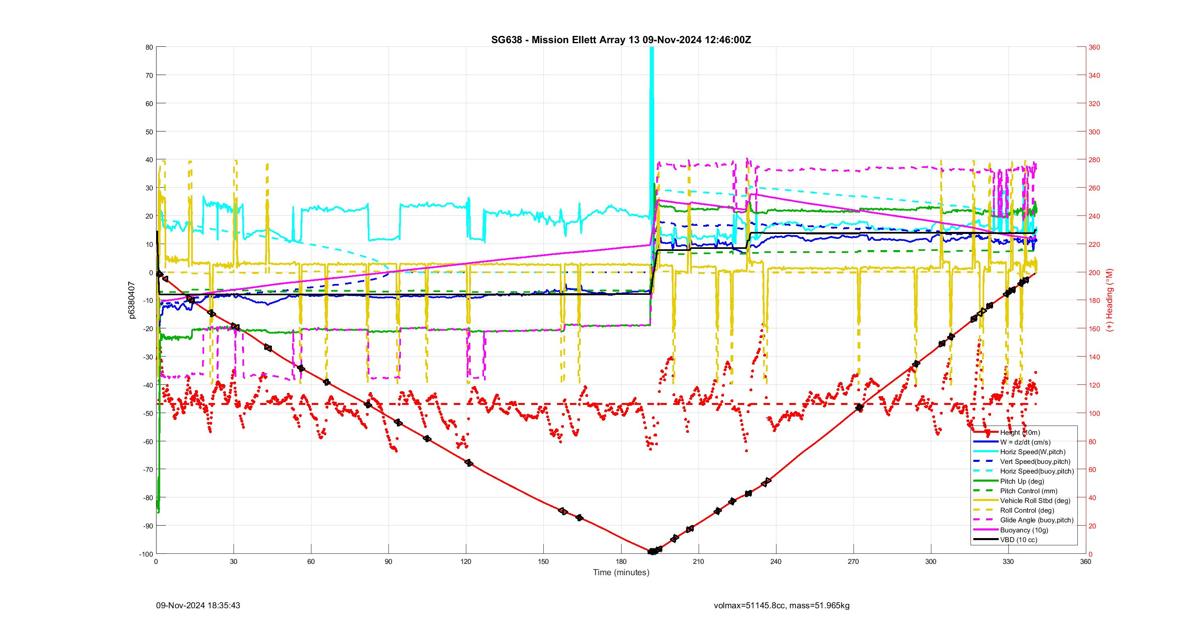Click the red Height (10m) legend line sample
Screen dimensions: 1200x622
coord(985,433)
